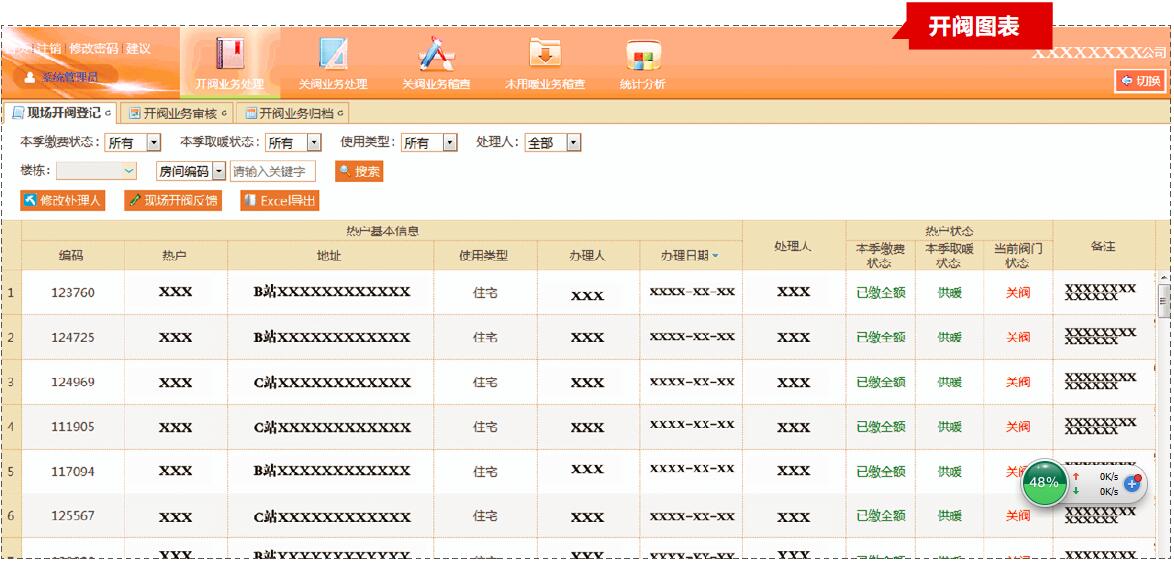Focus the 请输入关键字 keyword input field
Screen dimensions: 1174x562
pyautogui.click(x=273, y=172)
